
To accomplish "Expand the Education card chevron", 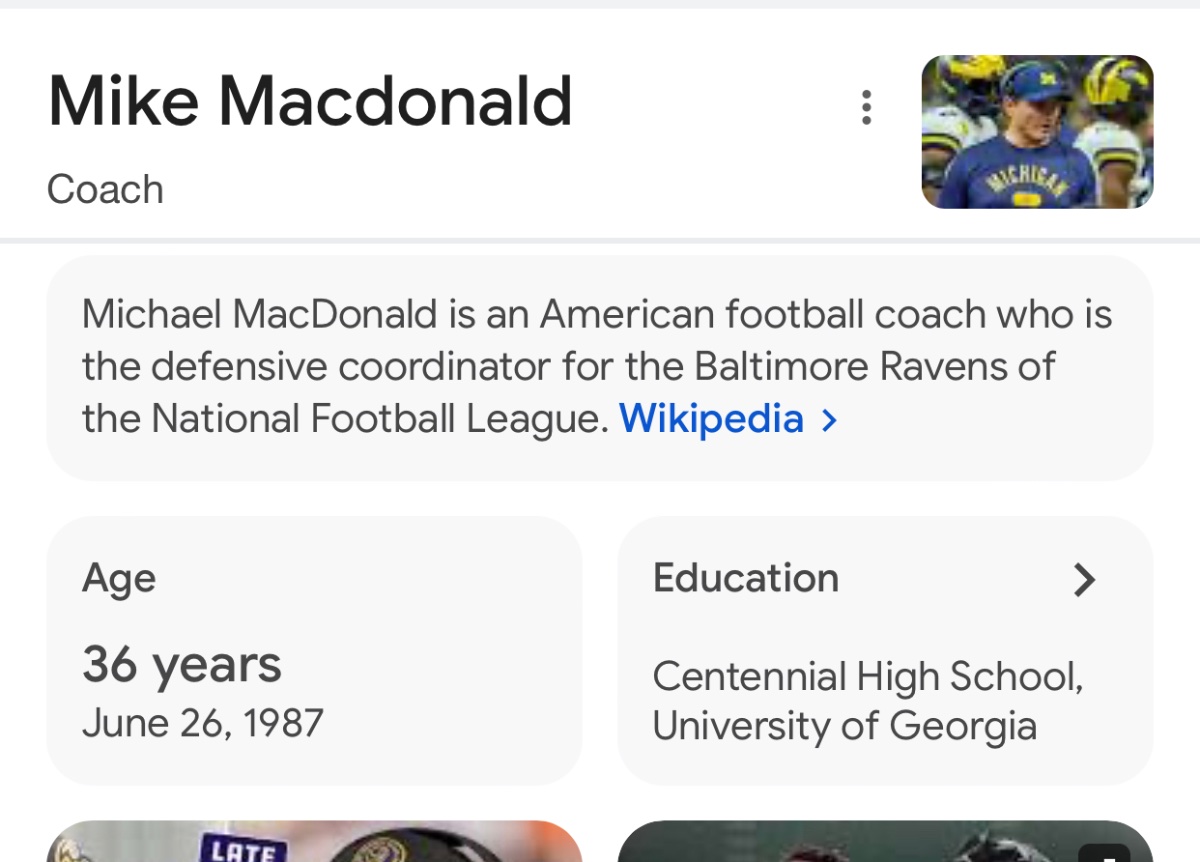I will tap(1084, 579).
